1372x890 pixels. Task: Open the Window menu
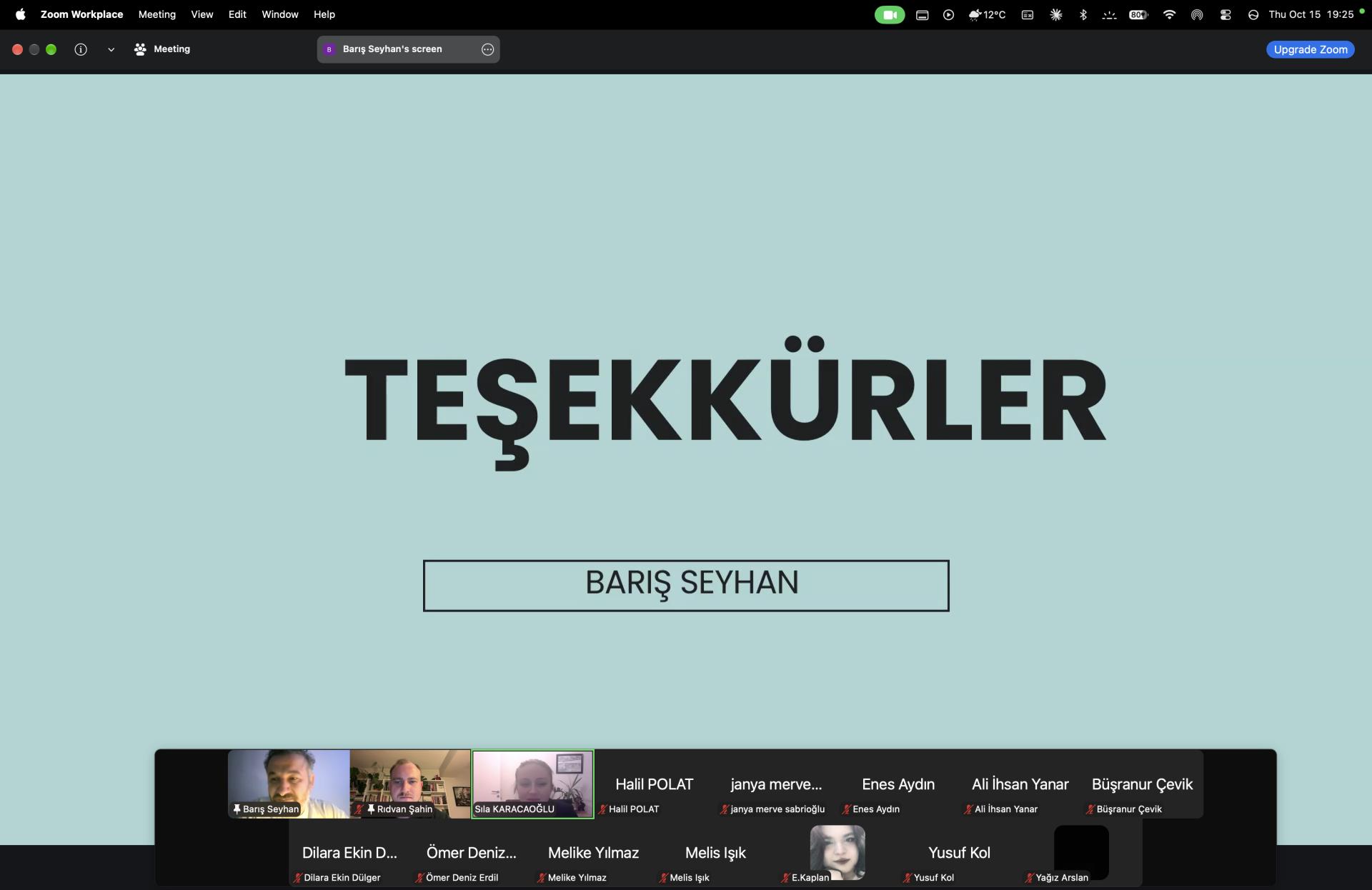(x=280, y=14)
